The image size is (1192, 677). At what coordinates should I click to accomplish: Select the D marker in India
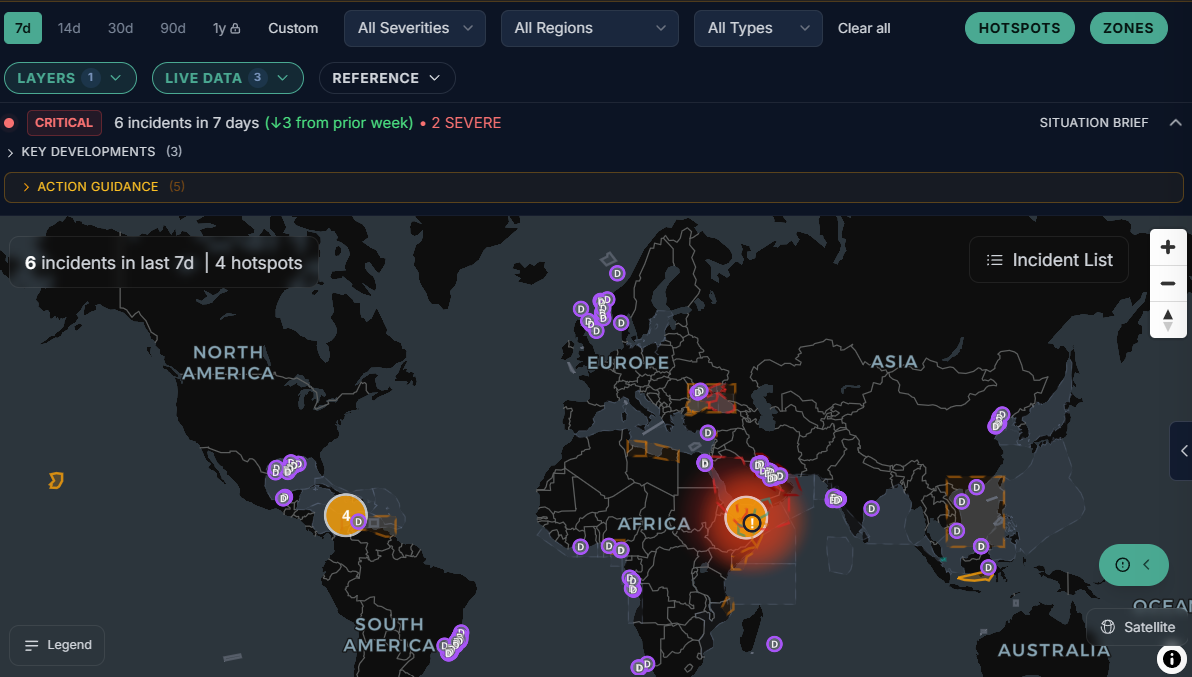(871, 508)
